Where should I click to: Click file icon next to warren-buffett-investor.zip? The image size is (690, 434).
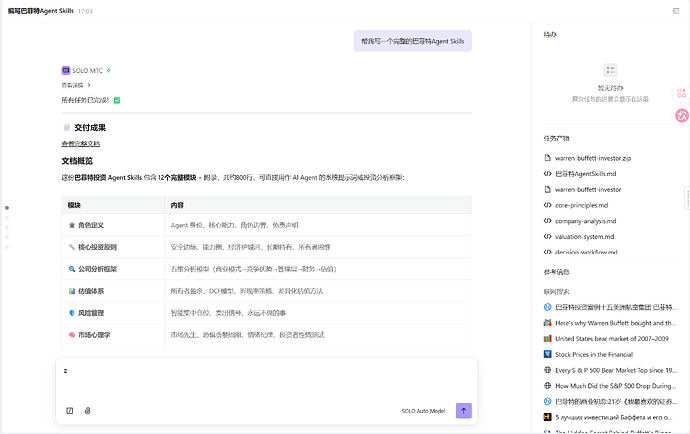pyautogui.click(x=547, y=158)
